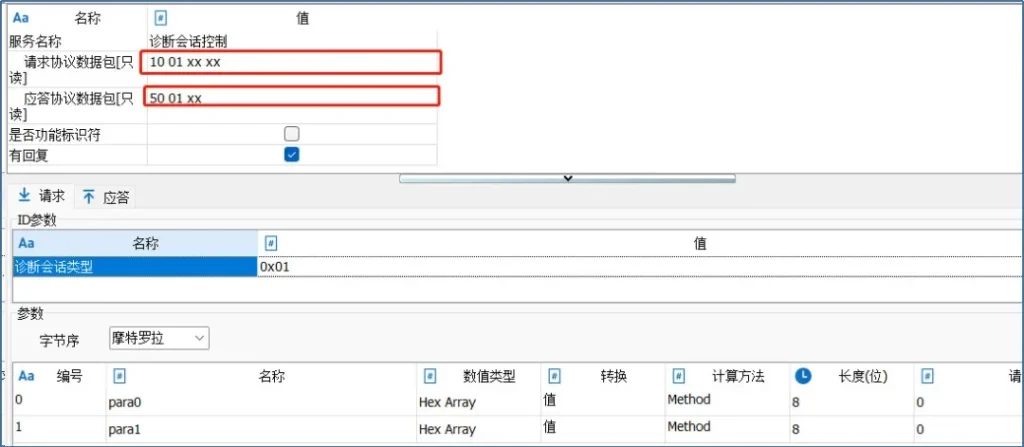The height and width of the screenshot is (447, 1024).
Task: Click the # icon in 转换 column header
Action: pyautogui.click(x=555, y=376)
